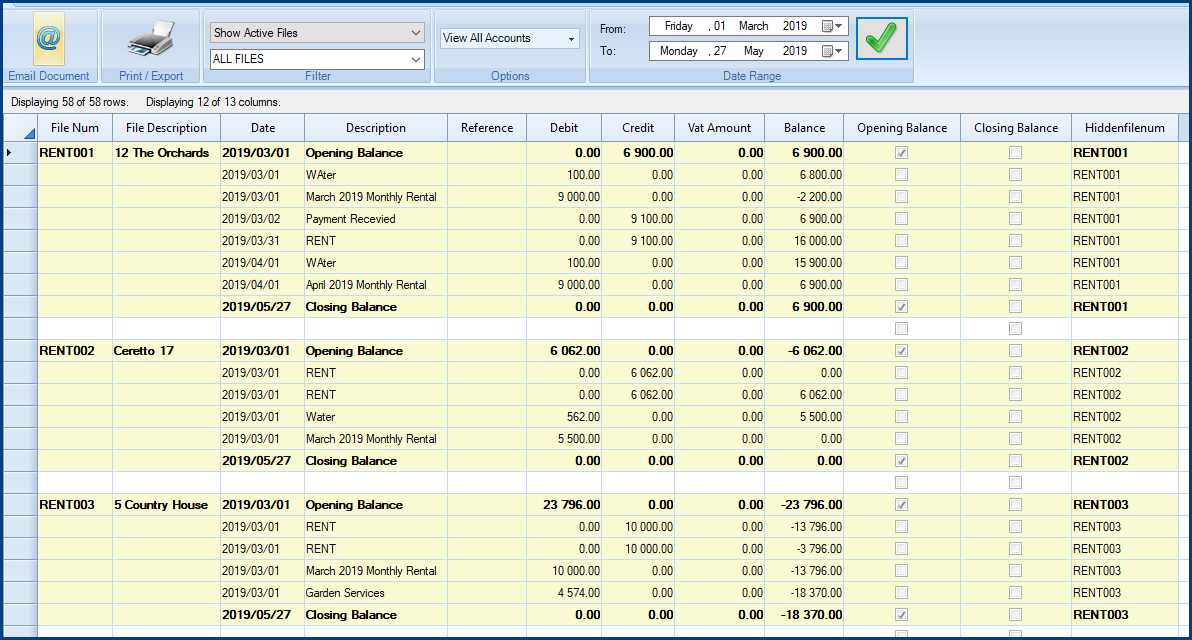Click the Balance column header

tap(804, 128)
